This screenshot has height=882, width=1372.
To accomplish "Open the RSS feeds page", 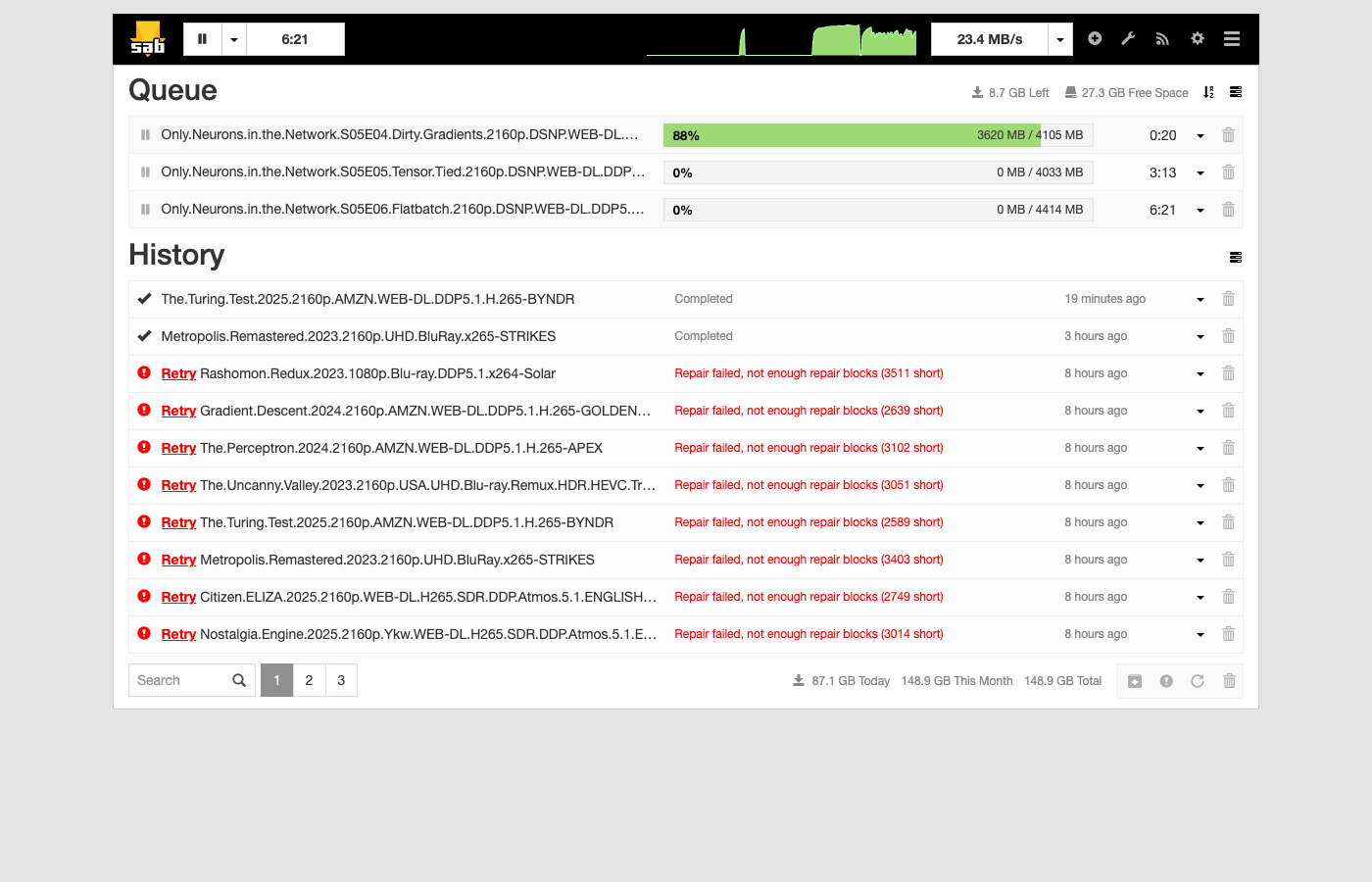I will [x=1162, y=38].
